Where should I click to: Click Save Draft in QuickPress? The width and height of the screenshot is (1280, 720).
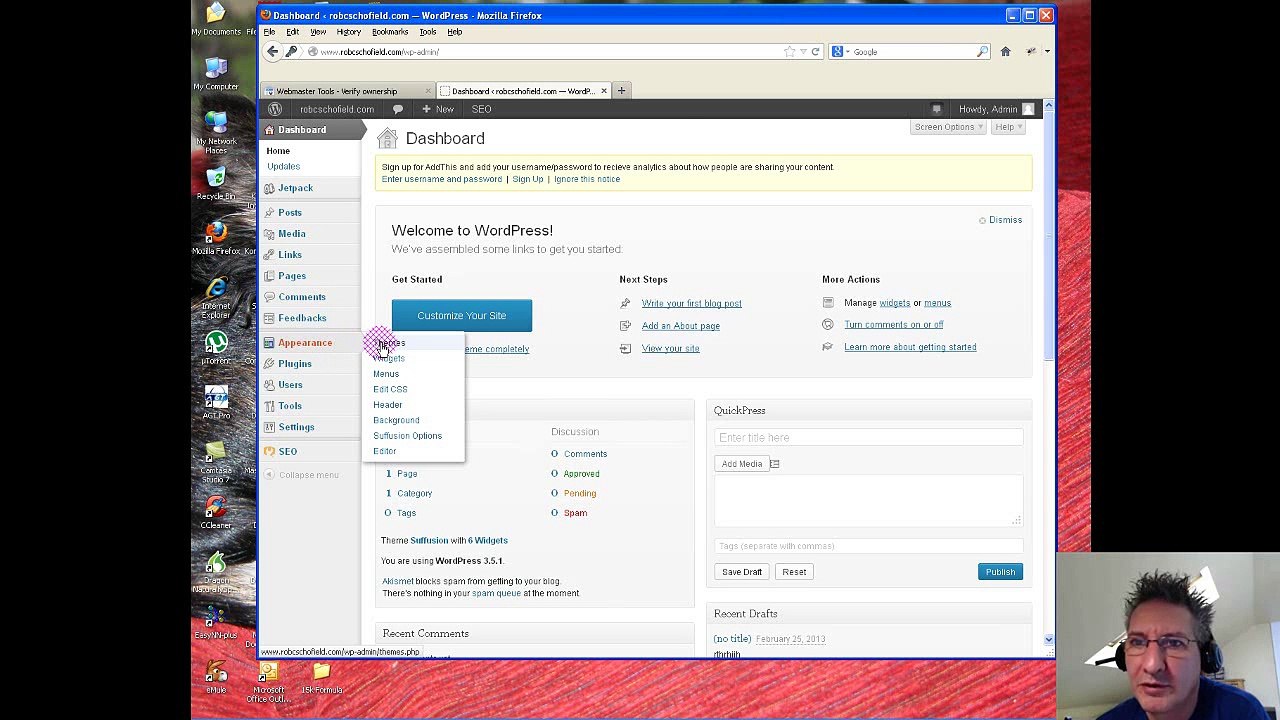point(742,572)
